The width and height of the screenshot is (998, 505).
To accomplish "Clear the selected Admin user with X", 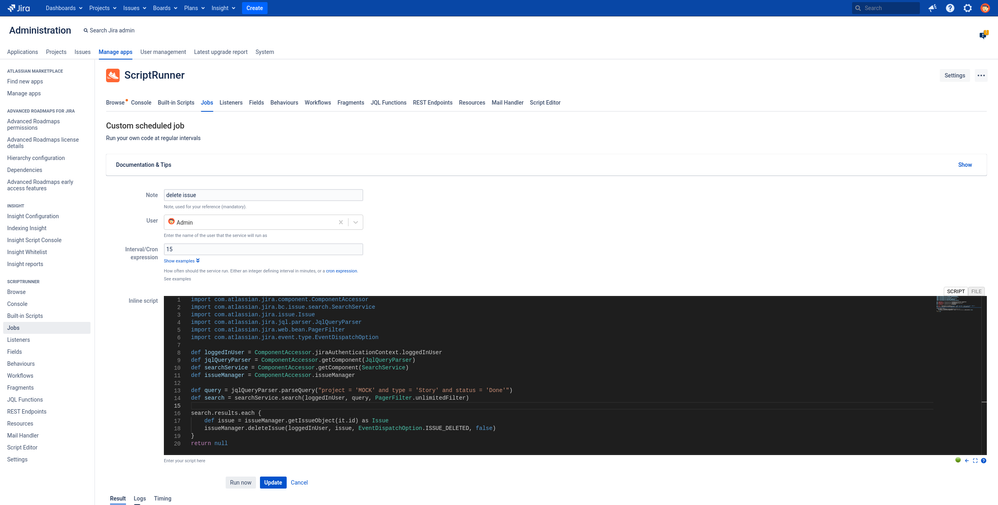I will tap(341, 222).
